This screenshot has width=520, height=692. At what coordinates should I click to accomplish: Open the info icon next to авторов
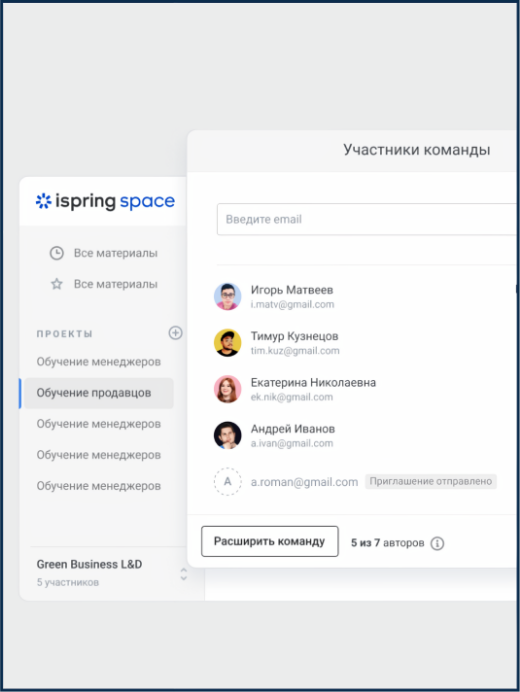click(437, 543)
